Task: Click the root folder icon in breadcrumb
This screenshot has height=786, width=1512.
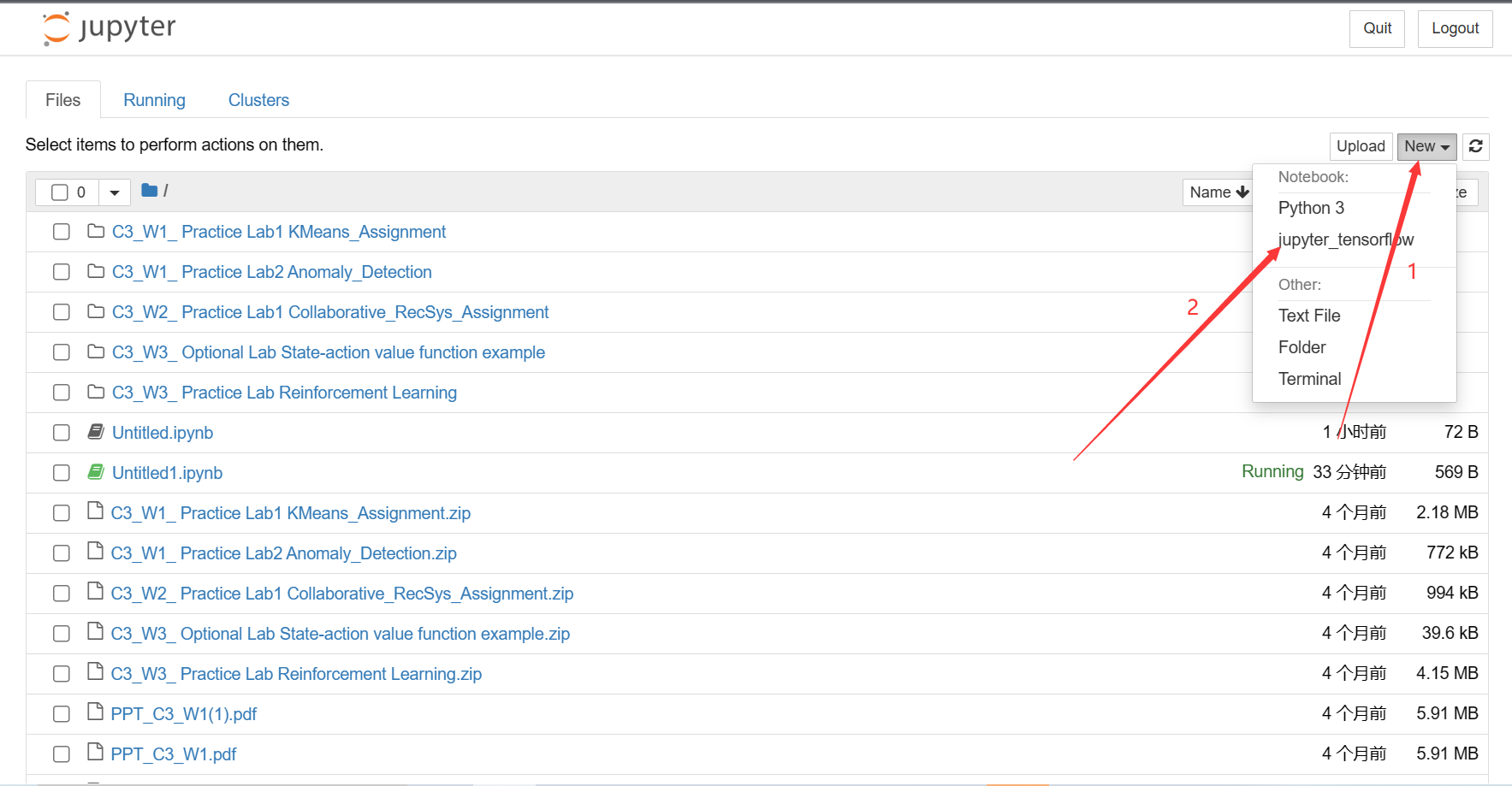Action: (x=149, y=191)
